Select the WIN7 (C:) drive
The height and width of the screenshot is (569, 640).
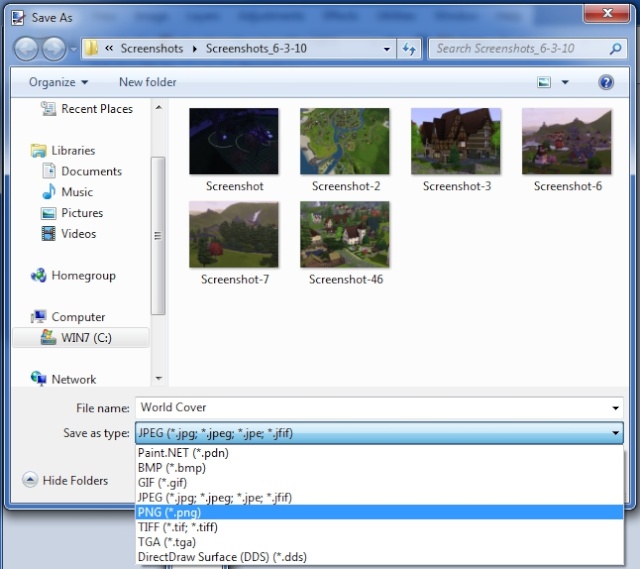(81, 338)
